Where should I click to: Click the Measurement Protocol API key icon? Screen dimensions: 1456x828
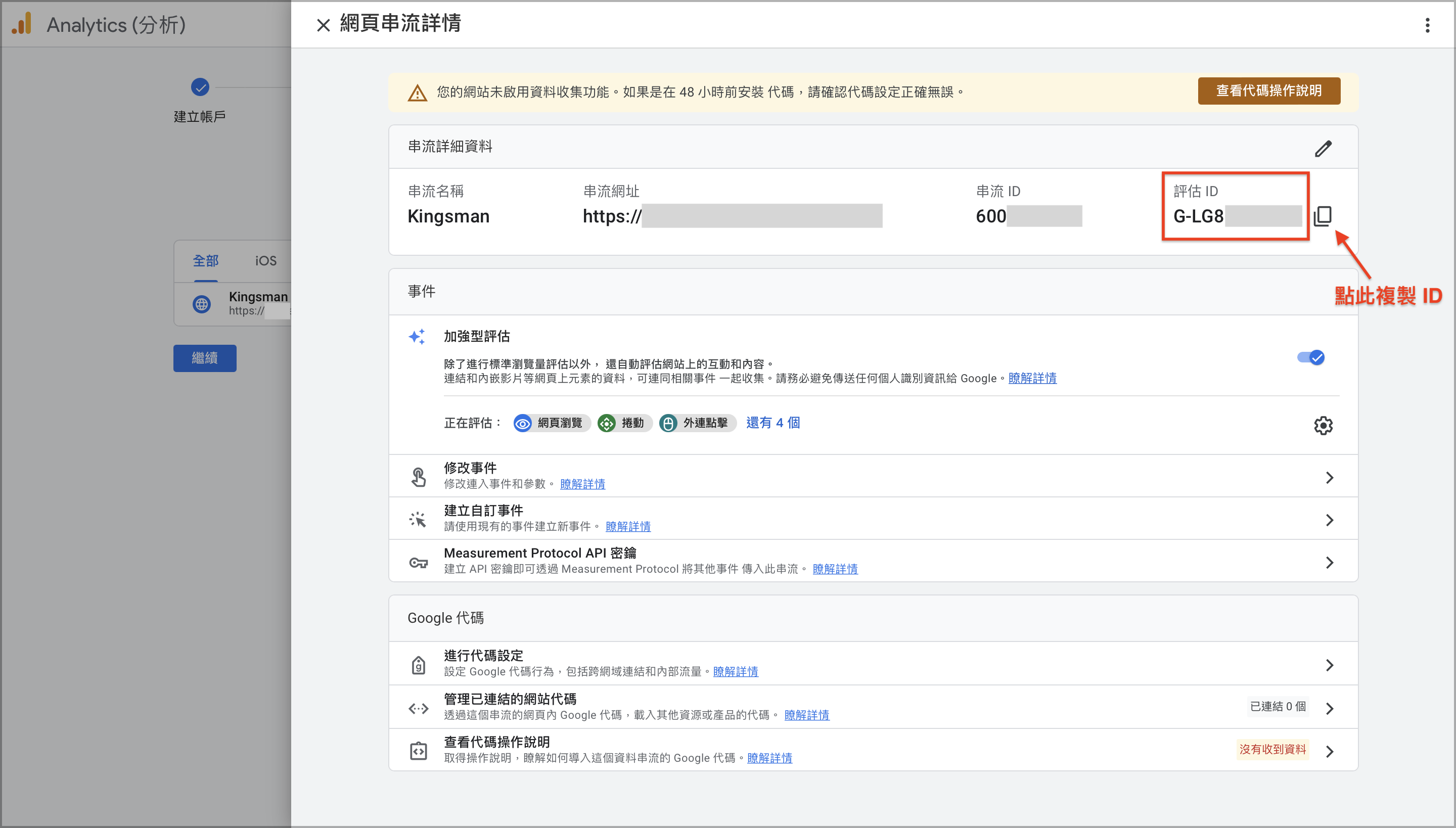point(418,563)
